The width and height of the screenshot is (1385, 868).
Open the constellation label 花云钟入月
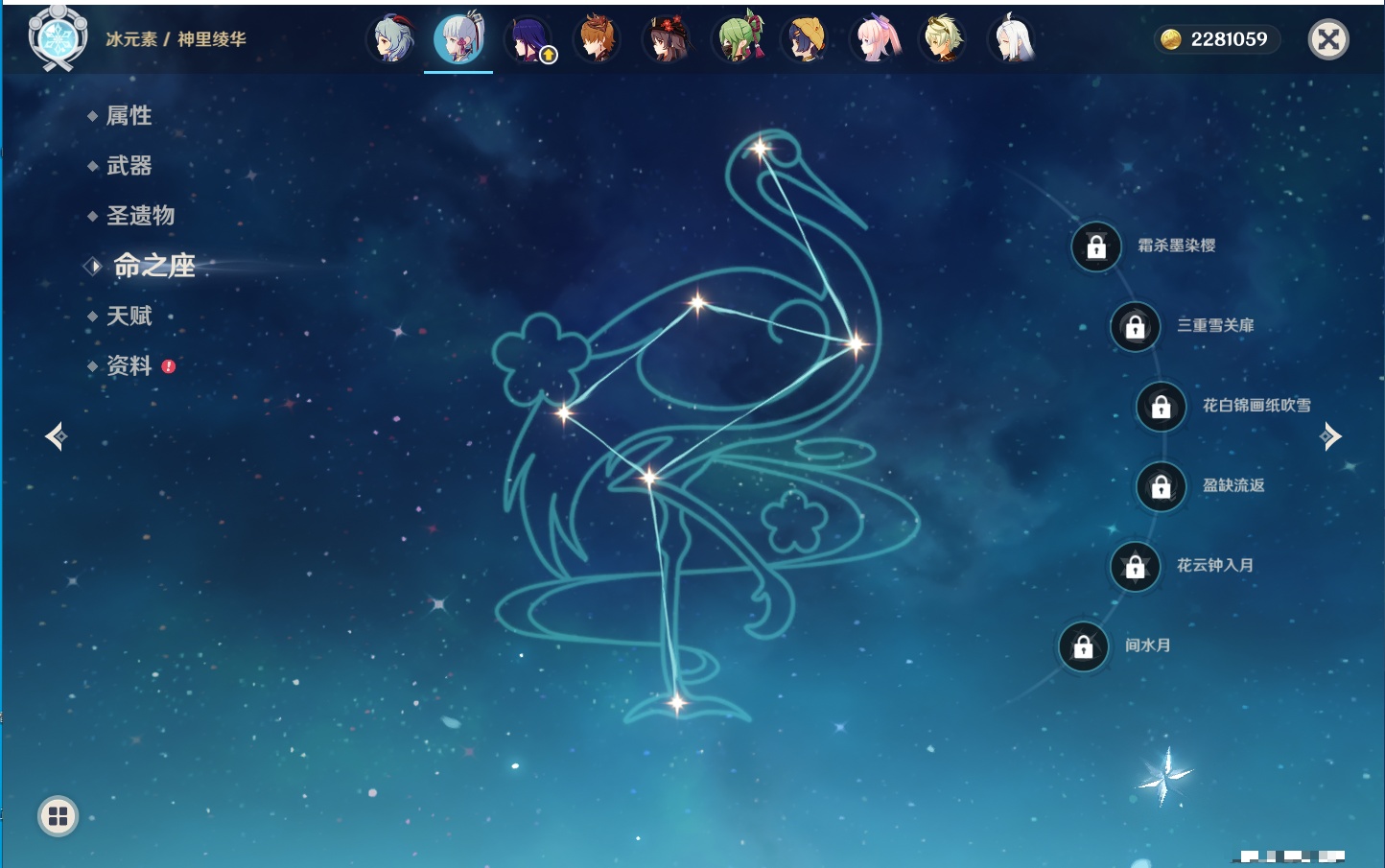[x=1215, y=565]
